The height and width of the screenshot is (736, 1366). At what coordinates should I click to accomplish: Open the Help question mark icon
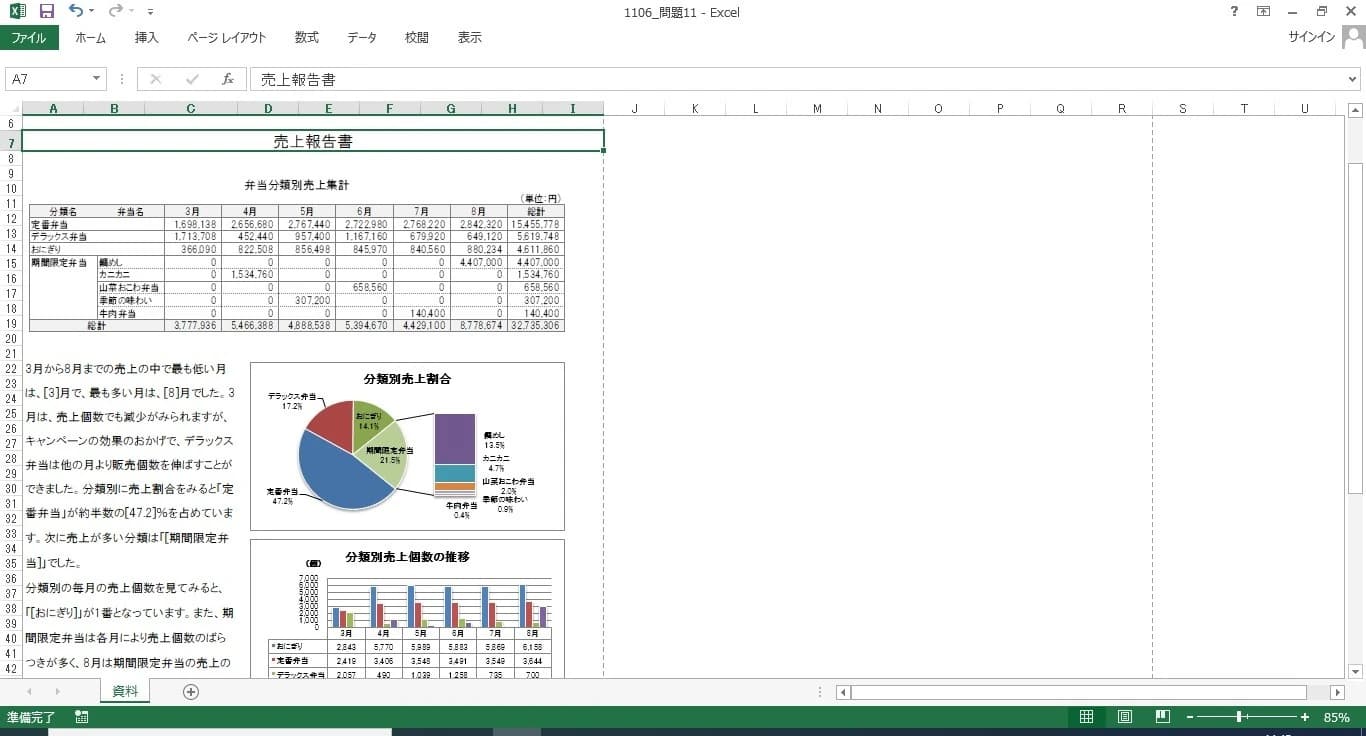click(x=1233, y=12)
